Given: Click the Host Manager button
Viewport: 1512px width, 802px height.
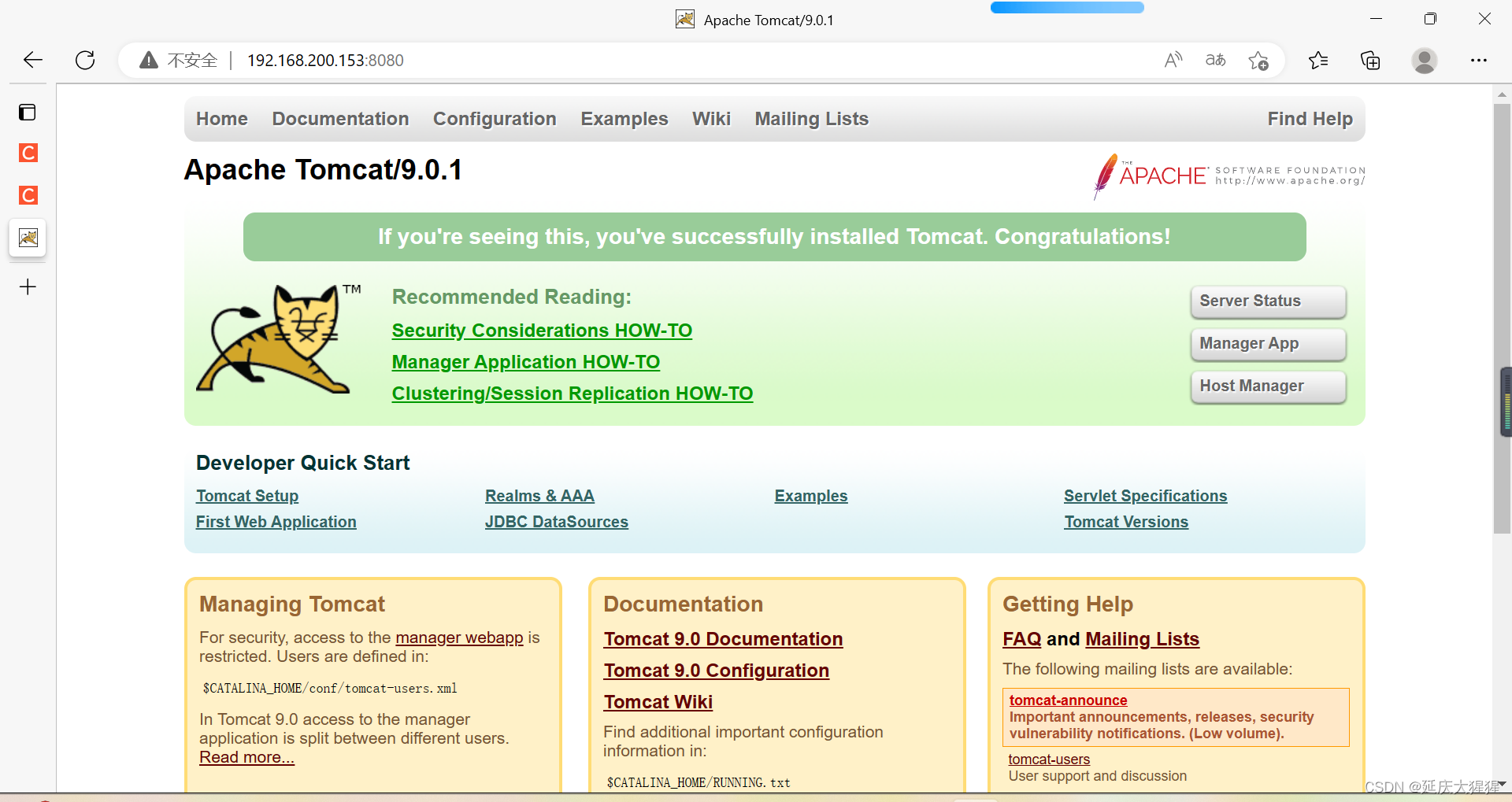Looking at the screenshot, I should pos(1268,386).
